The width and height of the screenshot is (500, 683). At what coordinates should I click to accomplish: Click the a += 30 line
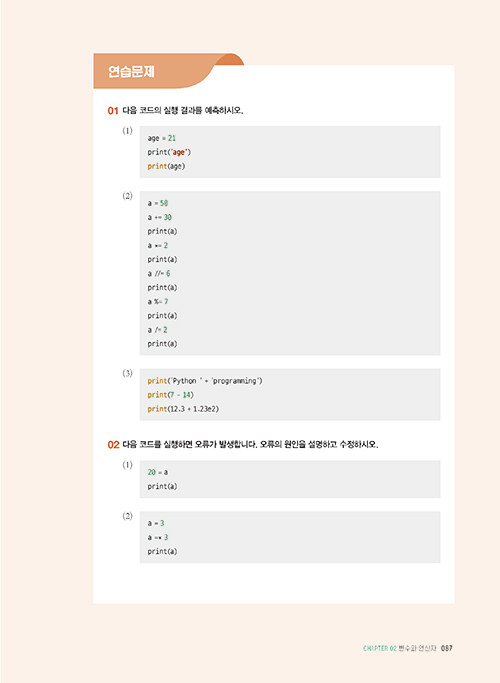[159, 217]
